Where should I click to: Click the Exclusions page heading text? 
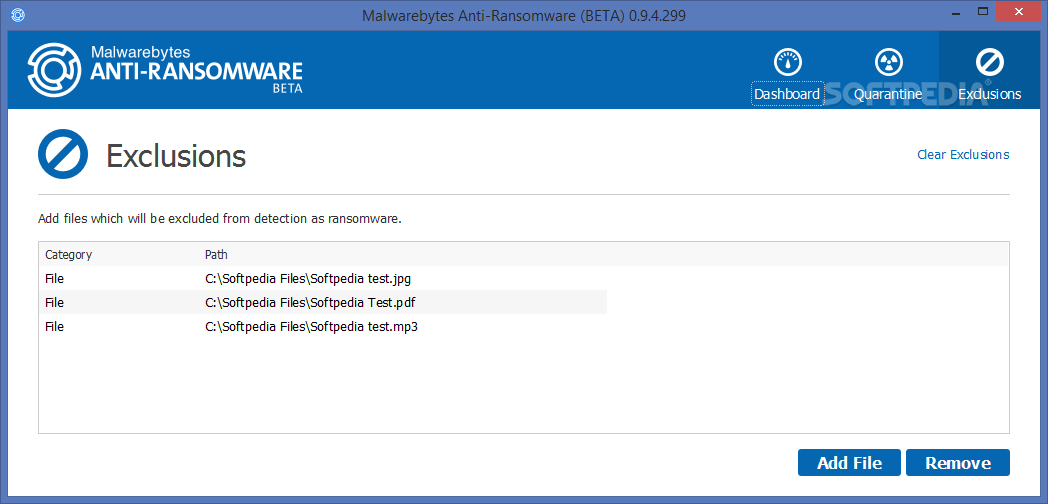coord(176,155)
